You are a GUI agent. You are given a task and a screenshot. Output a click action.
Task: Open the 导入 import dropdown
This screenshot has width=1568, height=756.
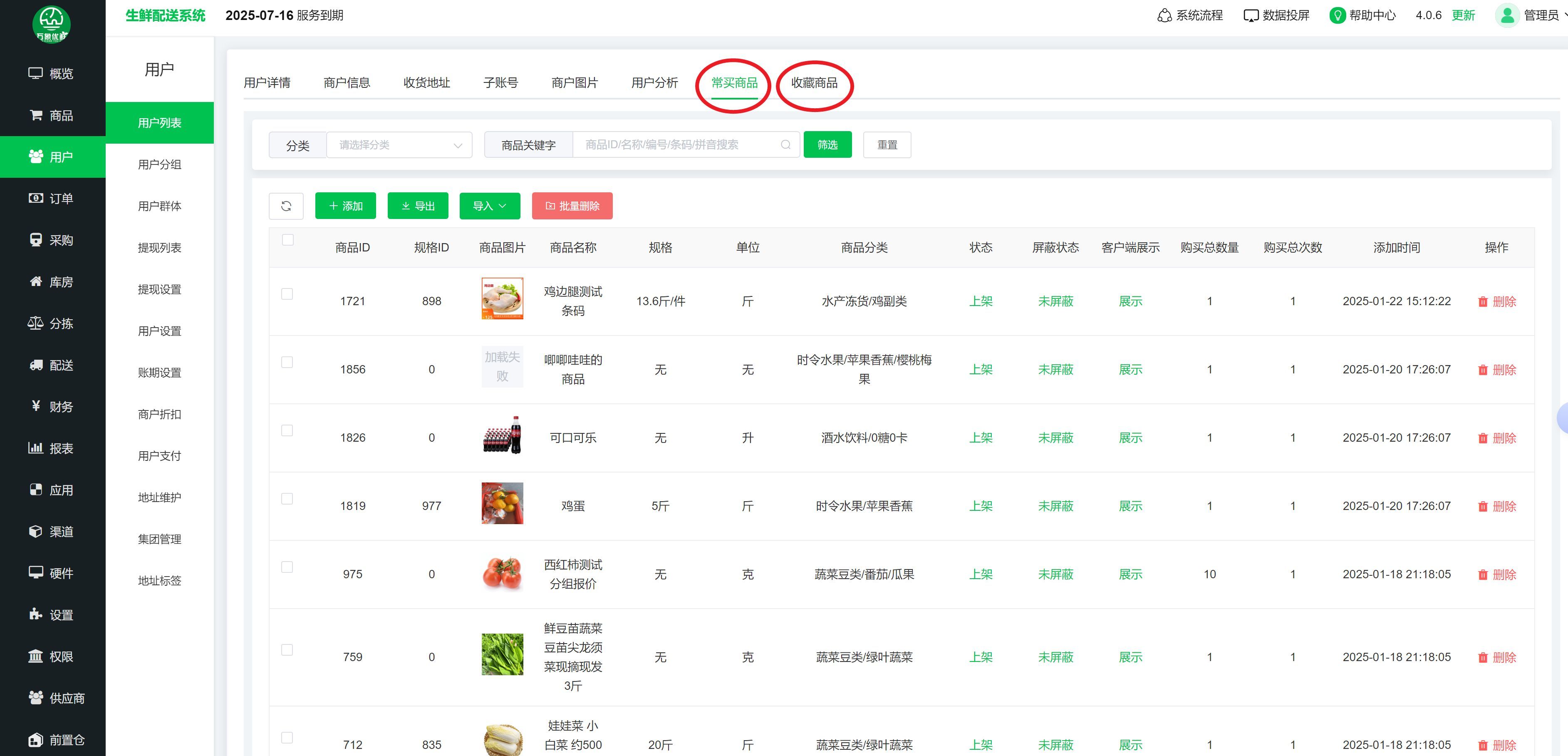489,206
